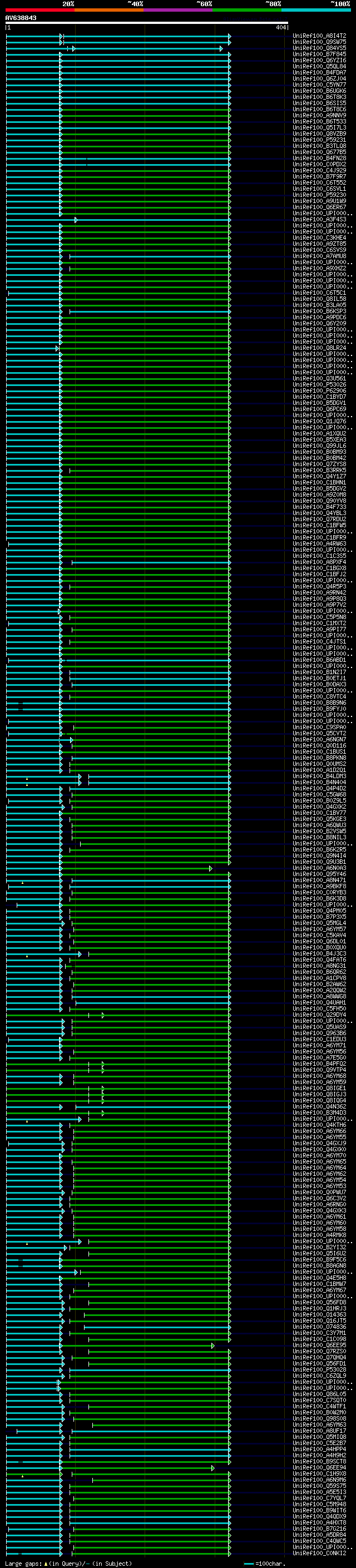Select the UniRef100_Q99JL6 label
Viewport: 356px width, 1568px height.
(319, 446)
